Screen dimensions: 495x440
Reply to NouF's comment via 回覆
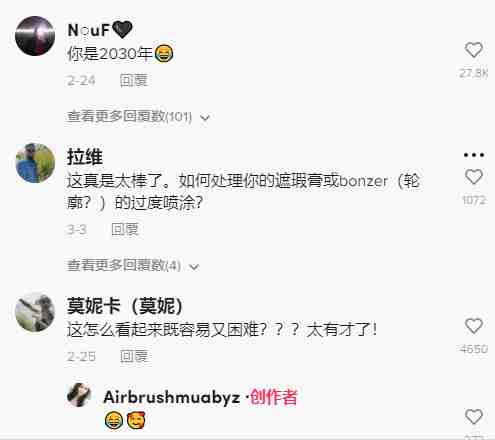[134, 80]
